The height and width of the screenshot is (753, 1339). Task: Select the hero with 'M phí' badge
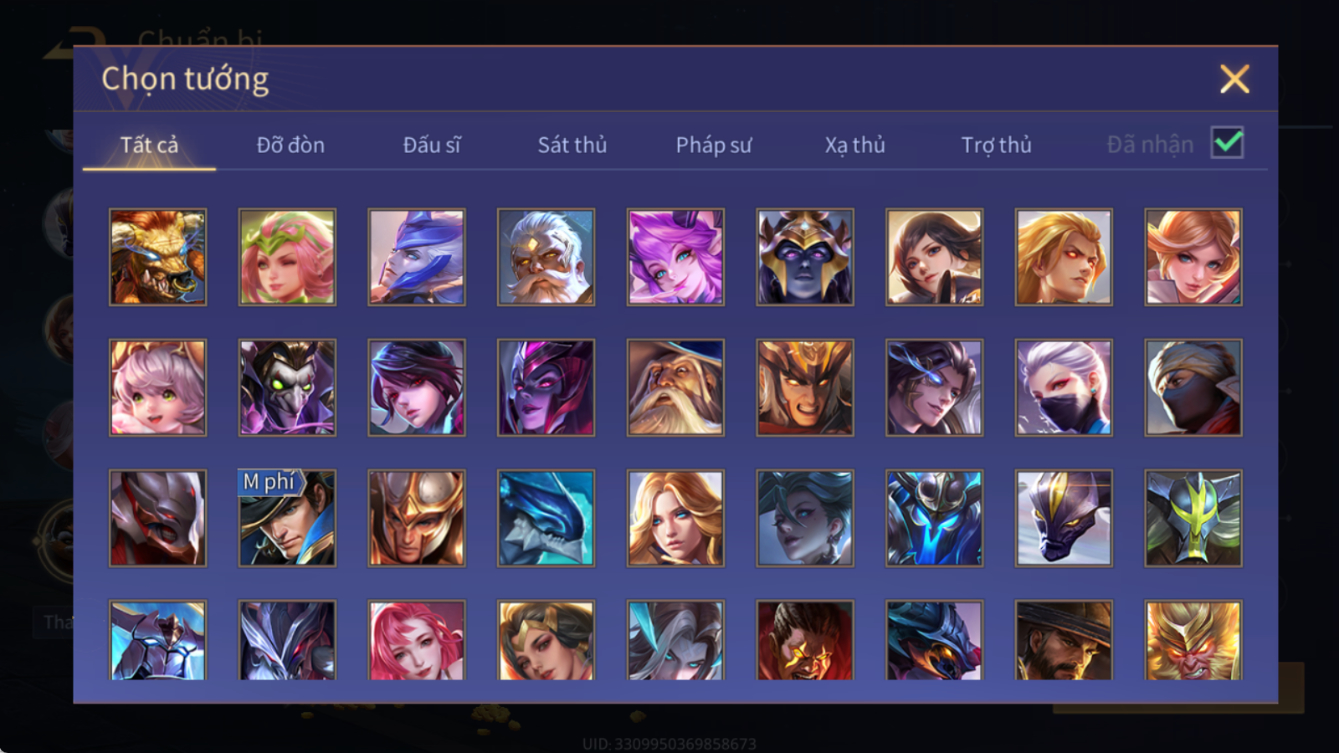[287, 518]
